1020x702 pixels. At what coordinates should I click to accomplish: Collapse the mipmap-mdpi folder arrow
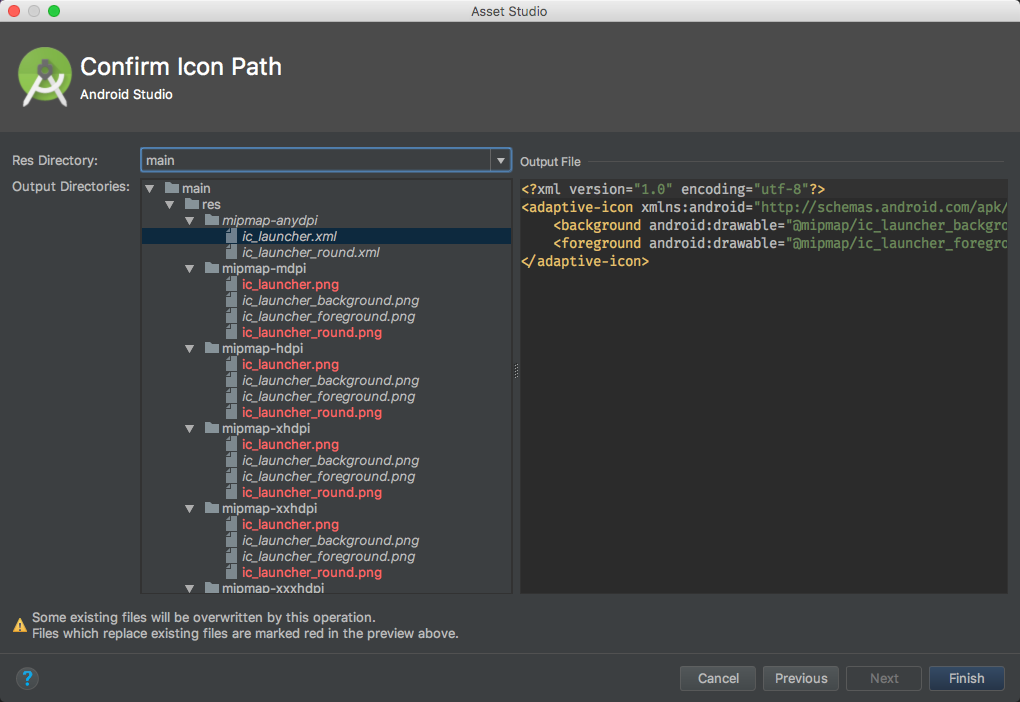190,269
